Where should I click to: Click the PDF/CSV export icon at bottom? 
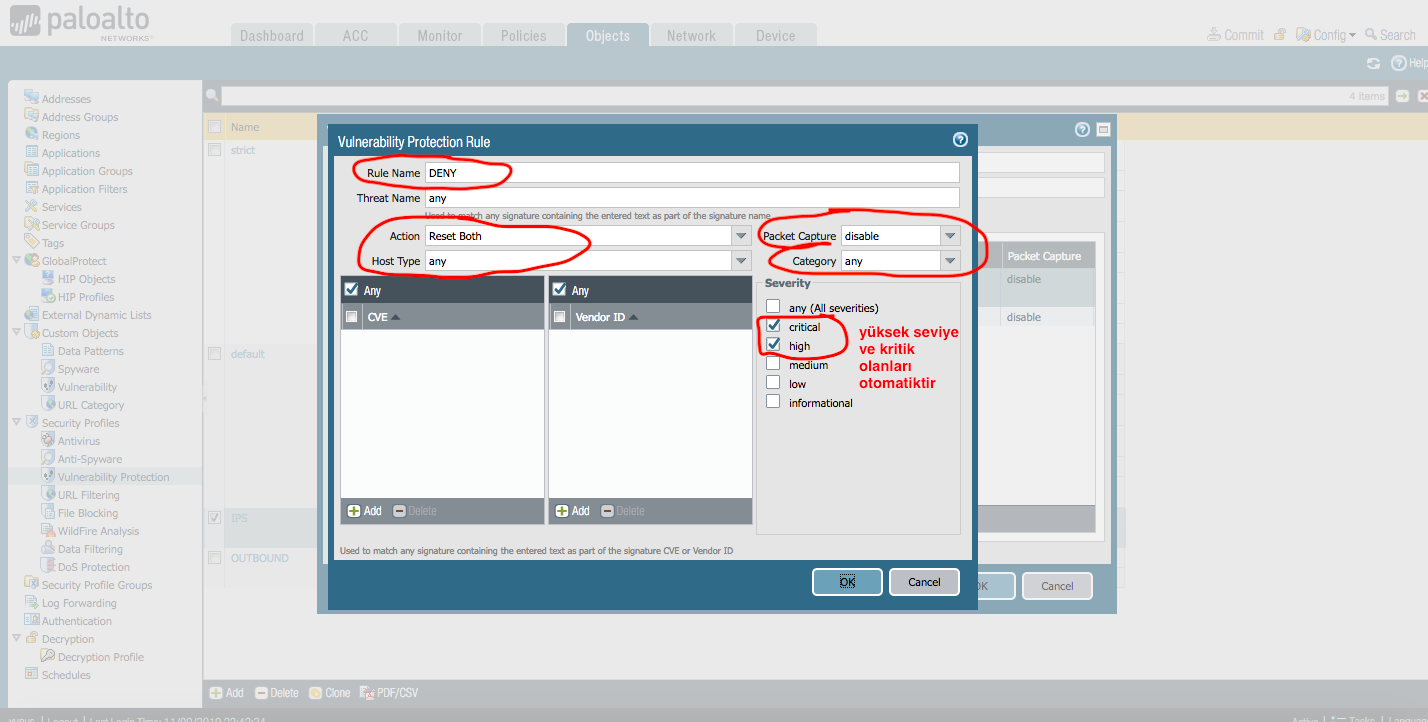point(366,693)
